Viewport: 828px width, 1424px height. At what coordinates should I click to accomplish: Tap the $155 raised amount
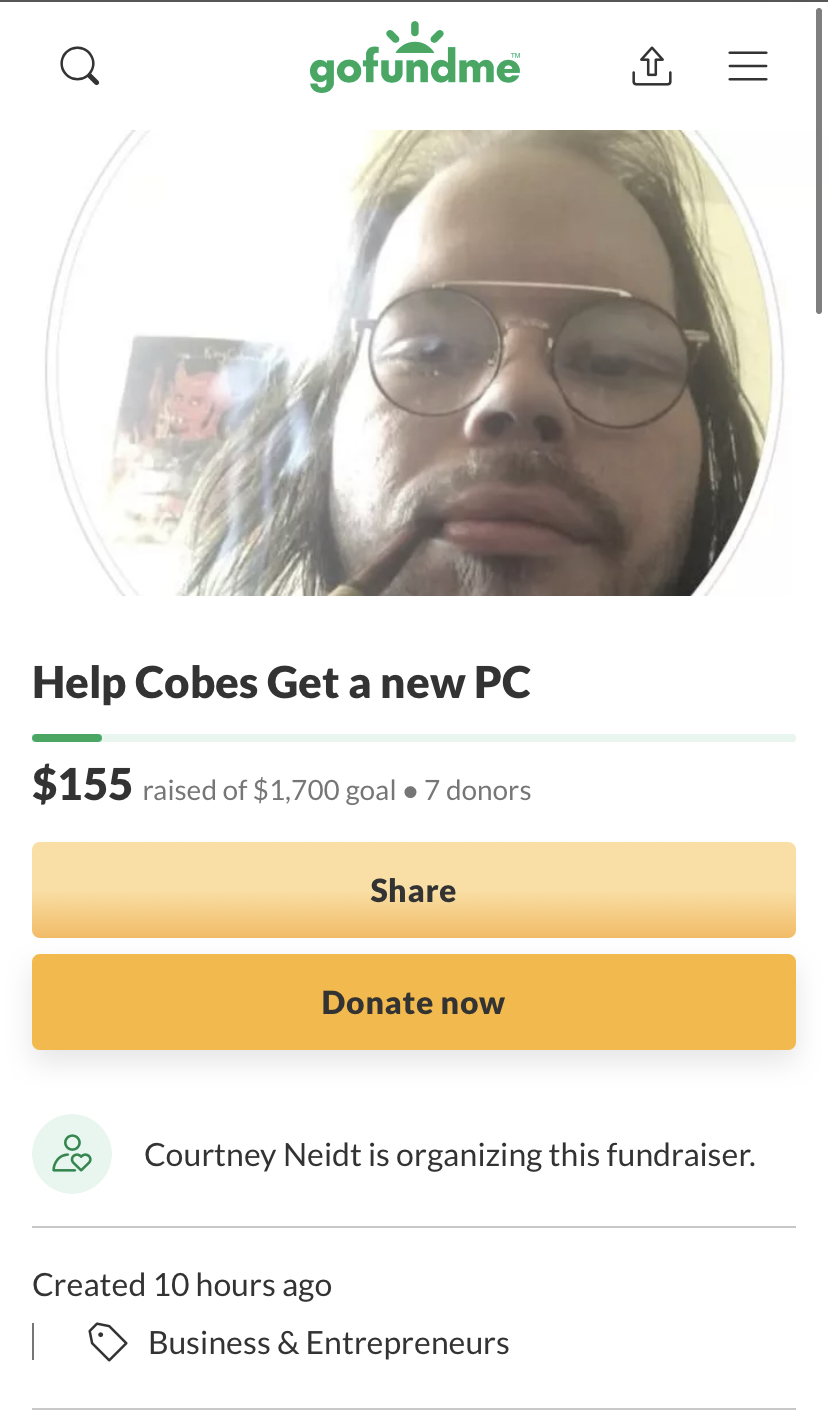82,785
